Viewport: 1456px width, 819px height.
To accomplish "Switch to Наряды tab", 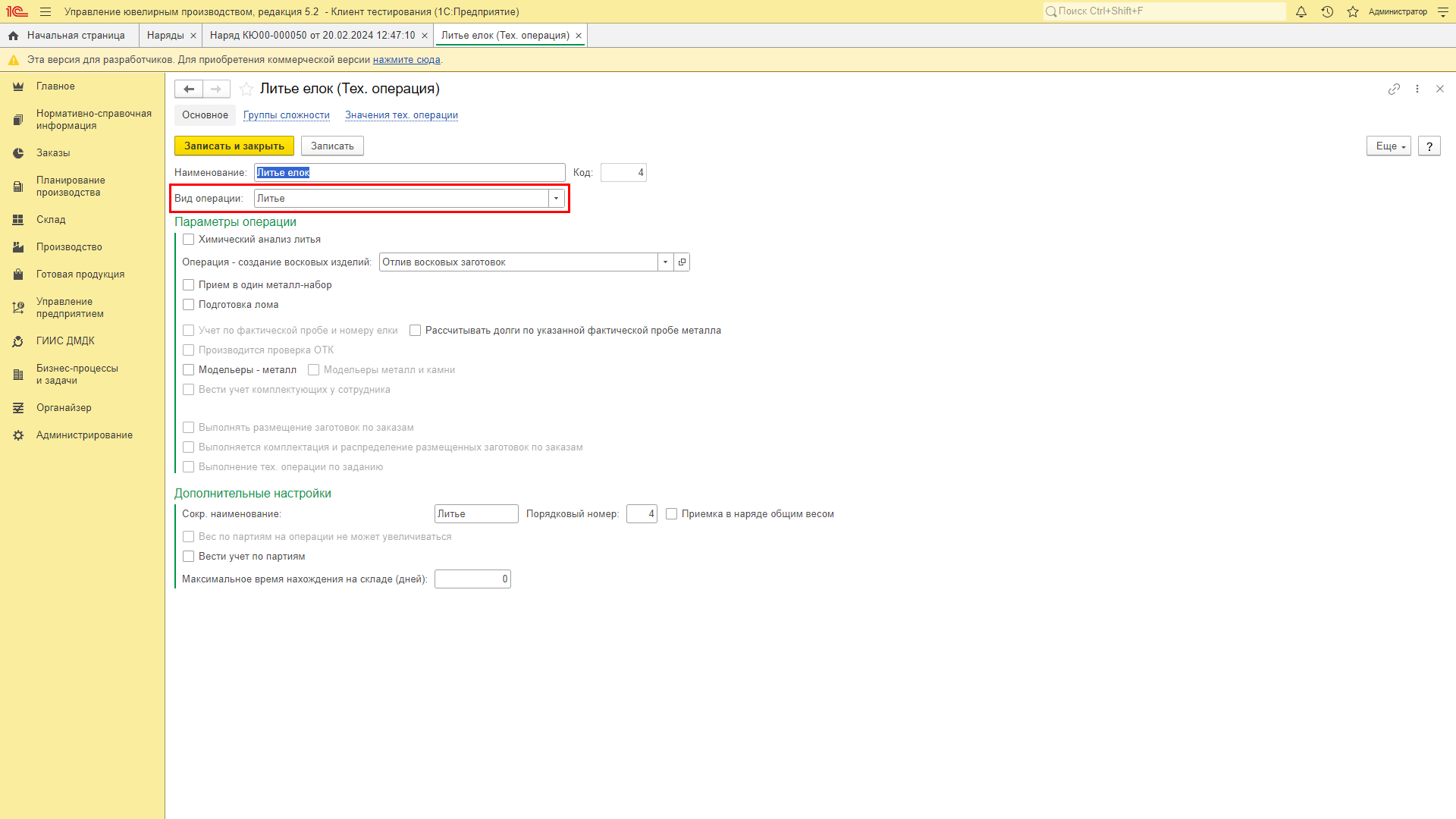I will [x=165, y=36].
